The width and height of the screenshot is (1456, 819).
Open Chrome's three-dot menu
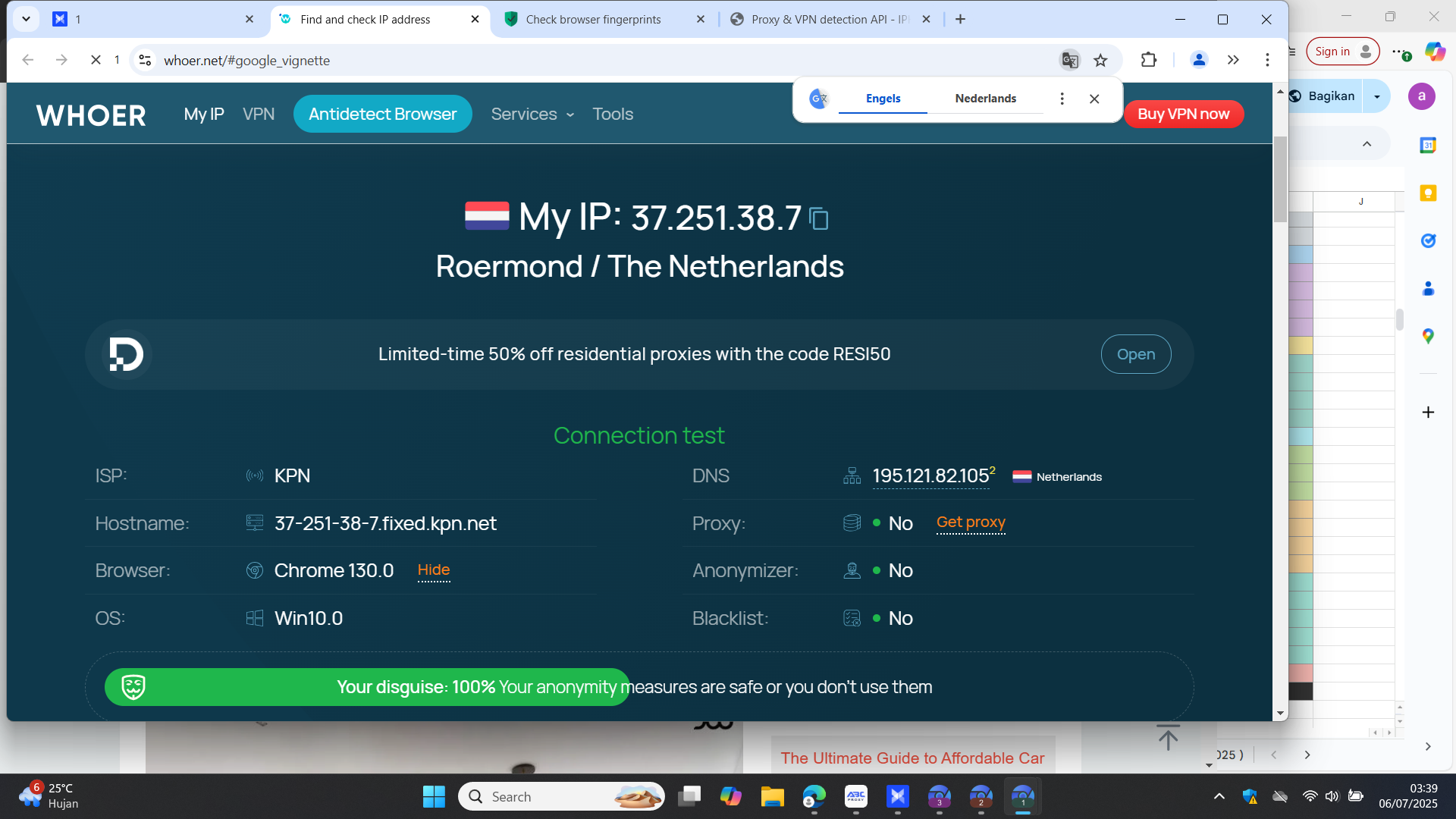[1267, 60]
